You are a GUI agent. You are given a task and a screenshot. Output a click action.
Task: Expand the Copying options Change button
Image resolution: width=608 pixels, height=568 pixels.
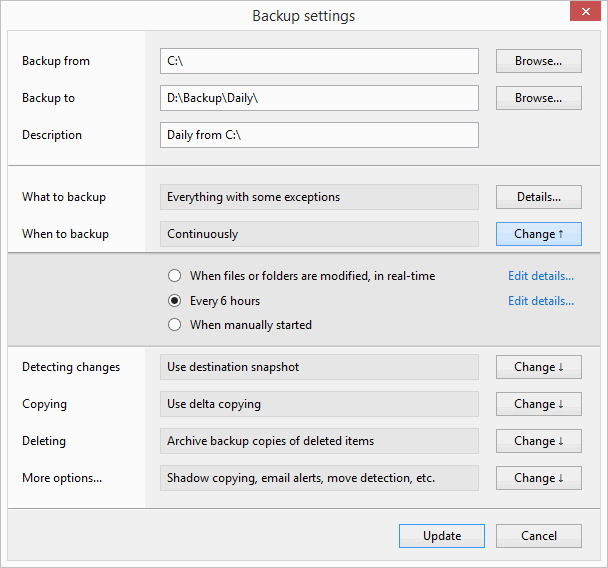click(539, 404)
